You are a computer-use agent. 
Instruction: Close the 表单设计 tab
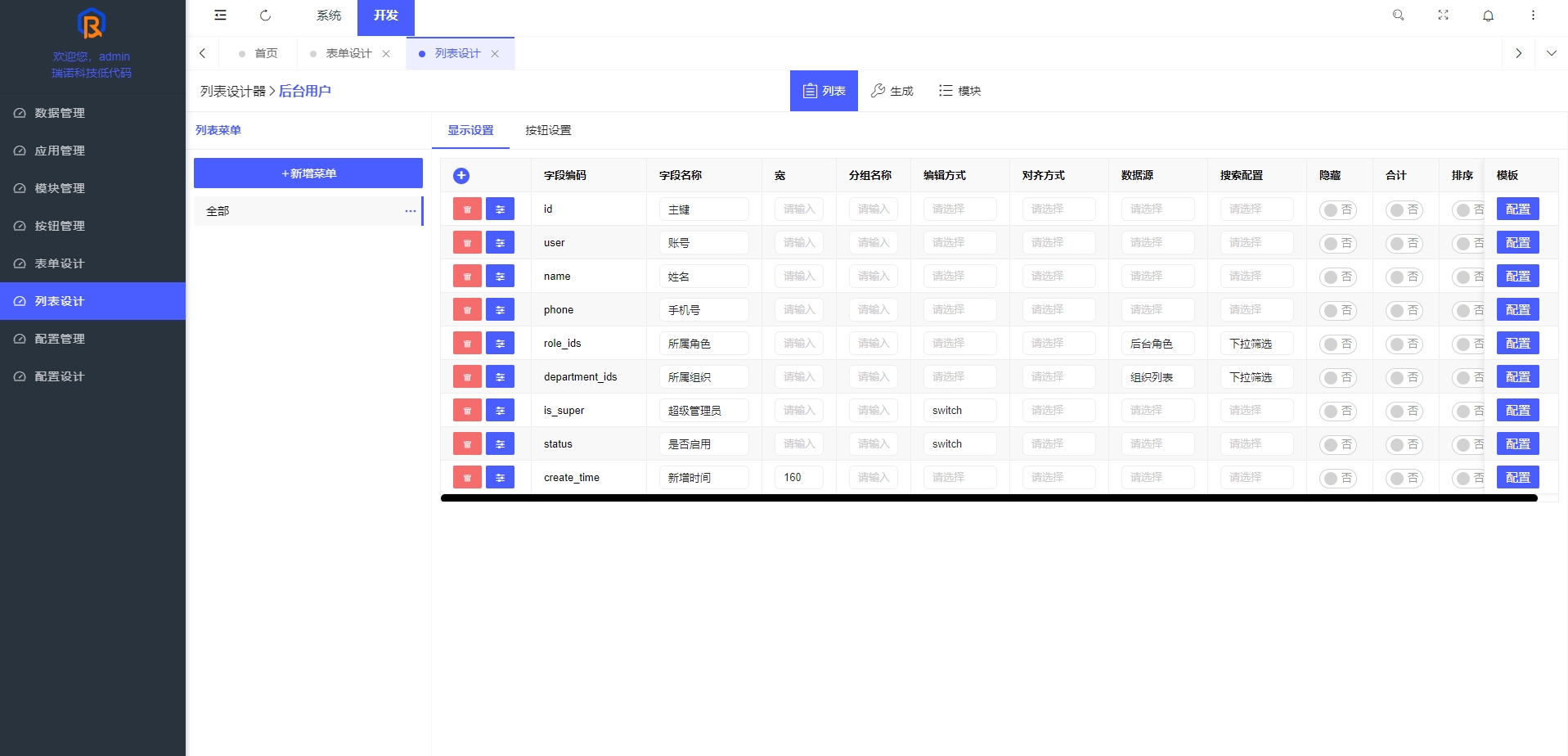pos(386,54)
